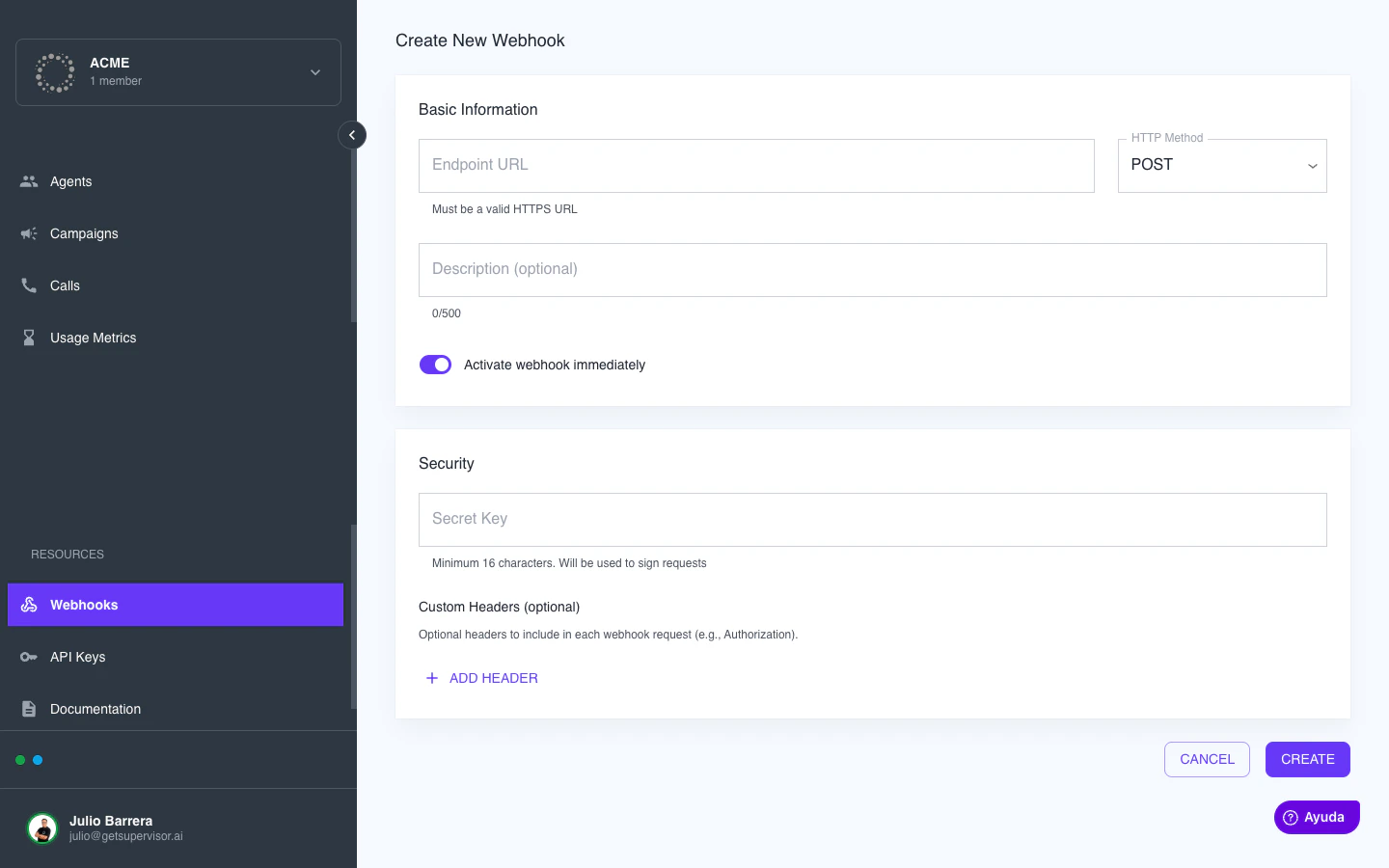Screen dimensions: 1389x868
Task: Collapse the sidebar with the arrow button
Action: tap(352, 135)
